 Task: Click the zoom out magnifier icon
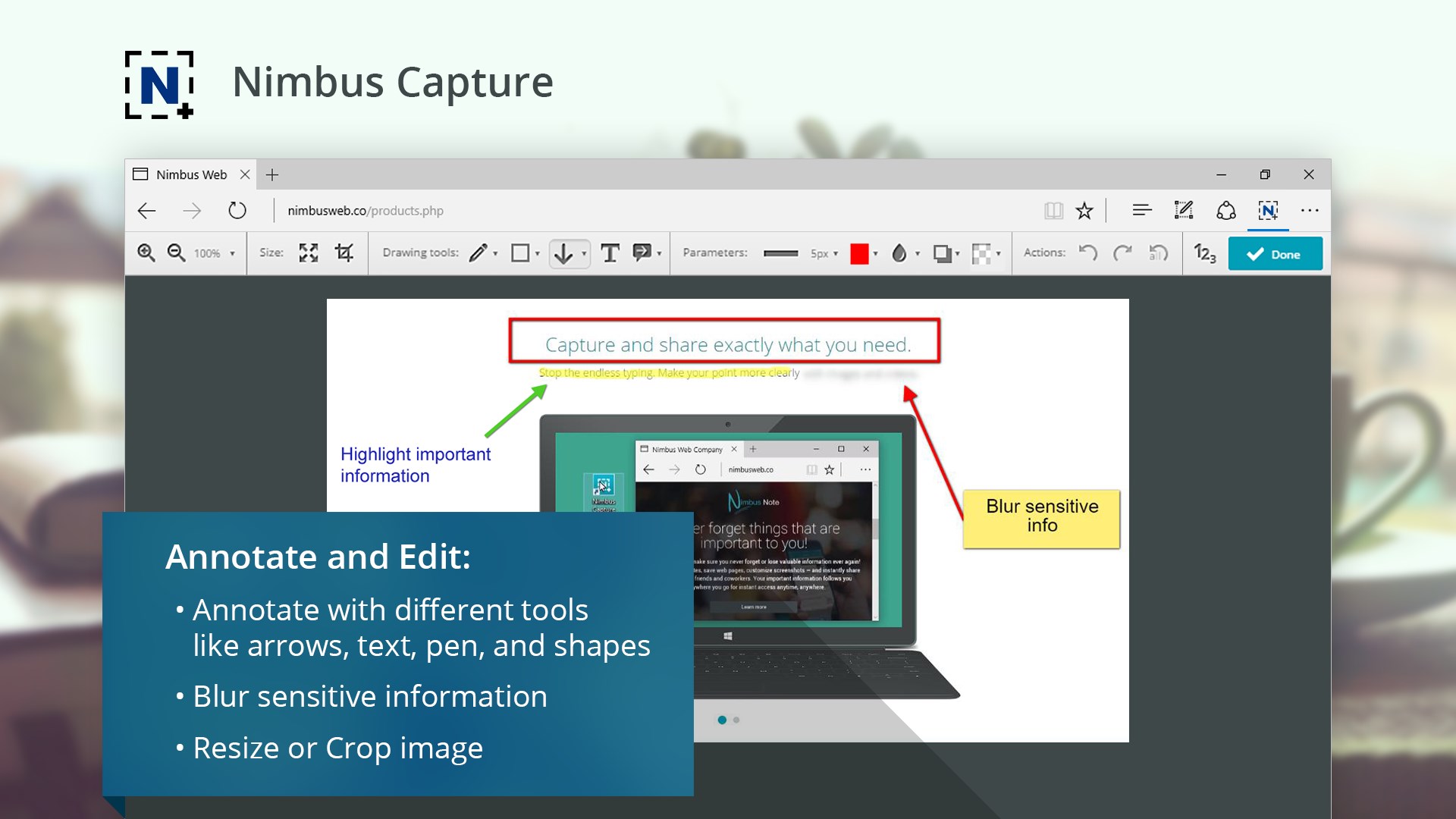tap(176, 253)
